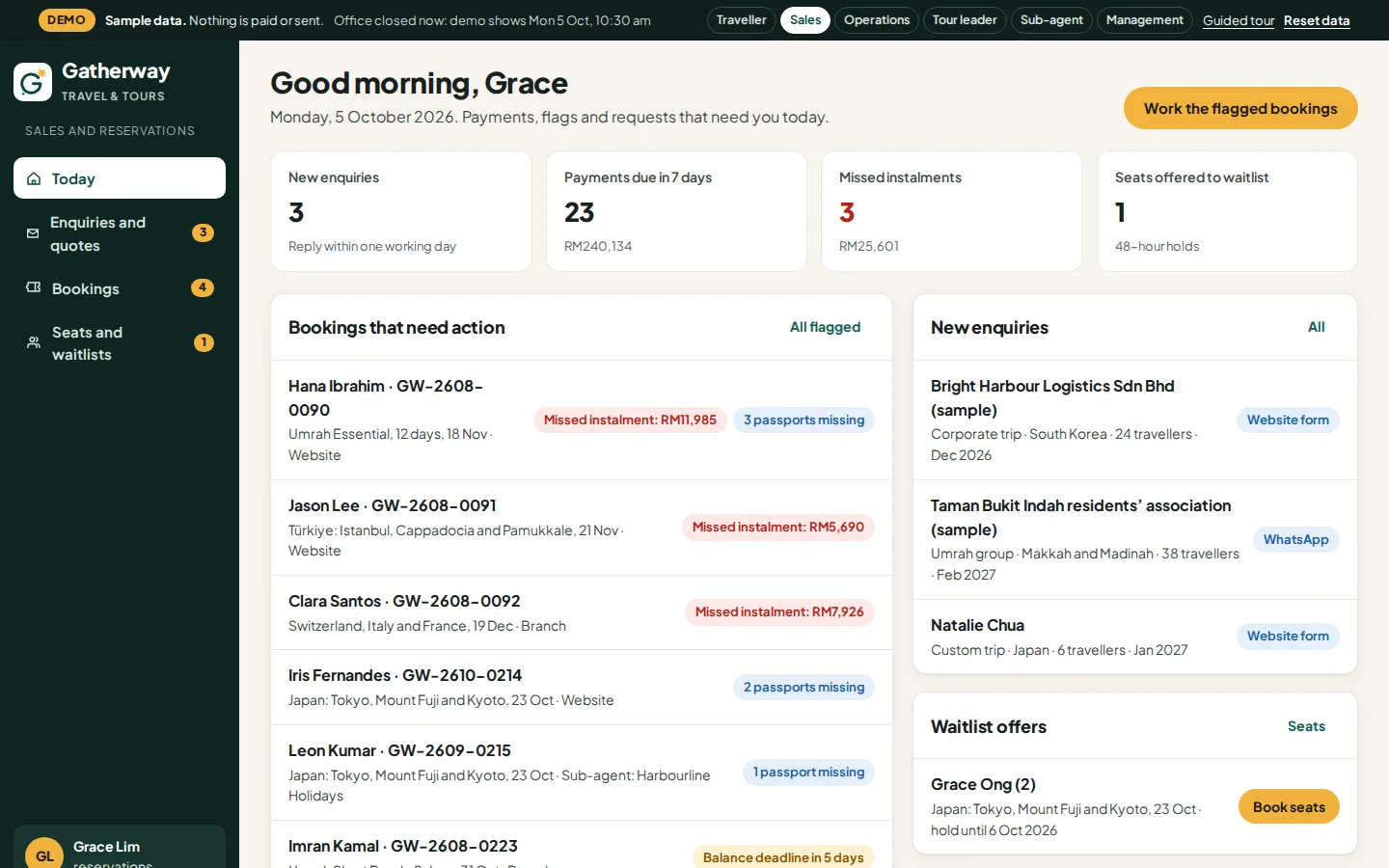Open the Guided tour link
The width and height of the screenshot is (1389, 868).
click(x=1239, y=20)
